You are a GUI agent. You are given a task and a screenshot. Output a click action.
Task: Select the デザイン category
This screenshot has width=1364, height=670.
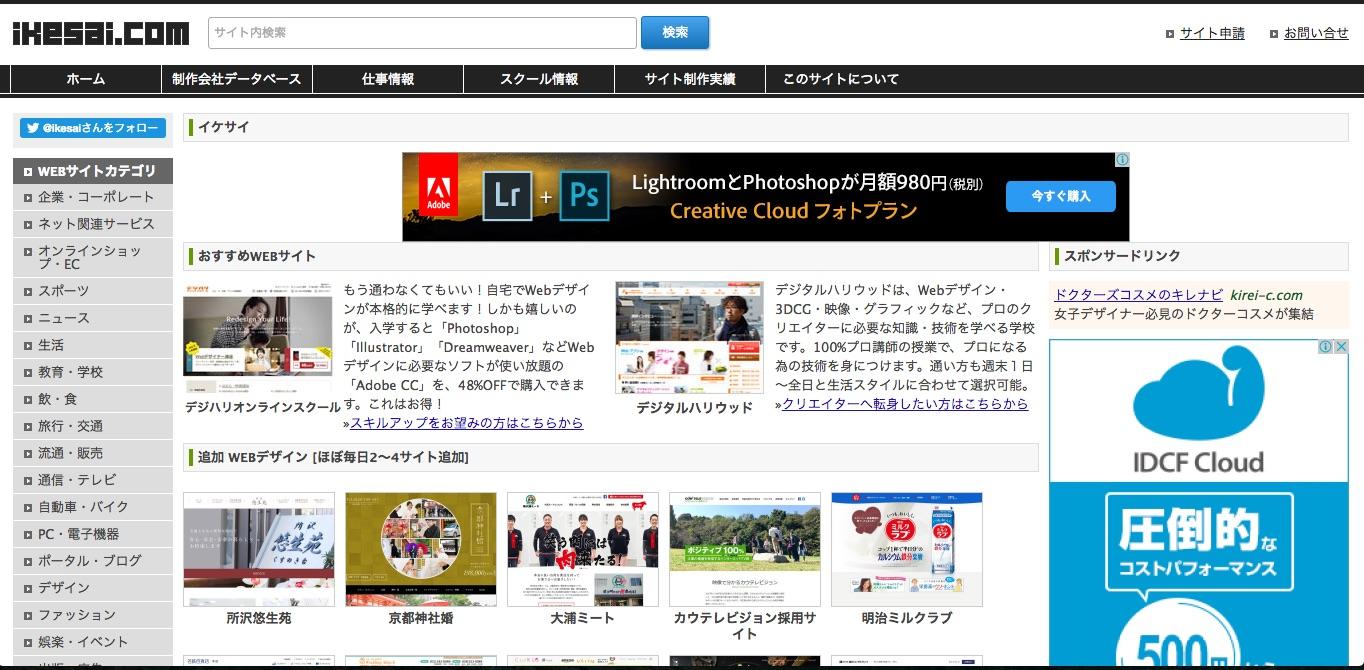[93, 588]
